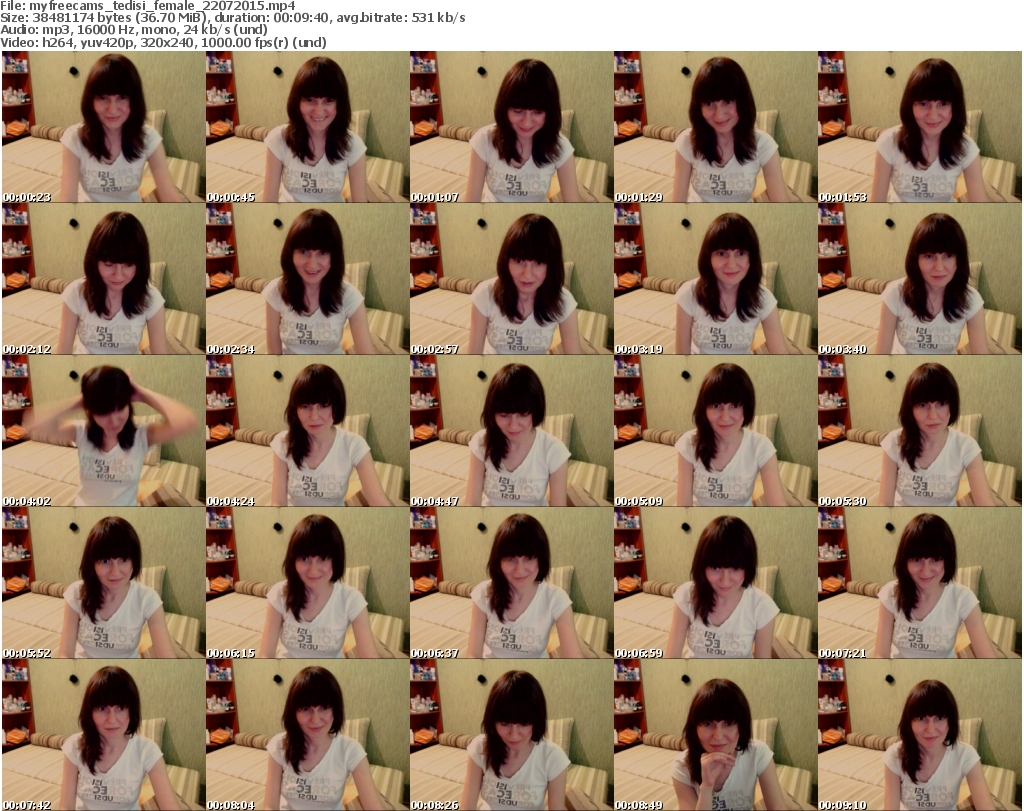Select the frame marked 00:03:40

(x=920, y=279)
